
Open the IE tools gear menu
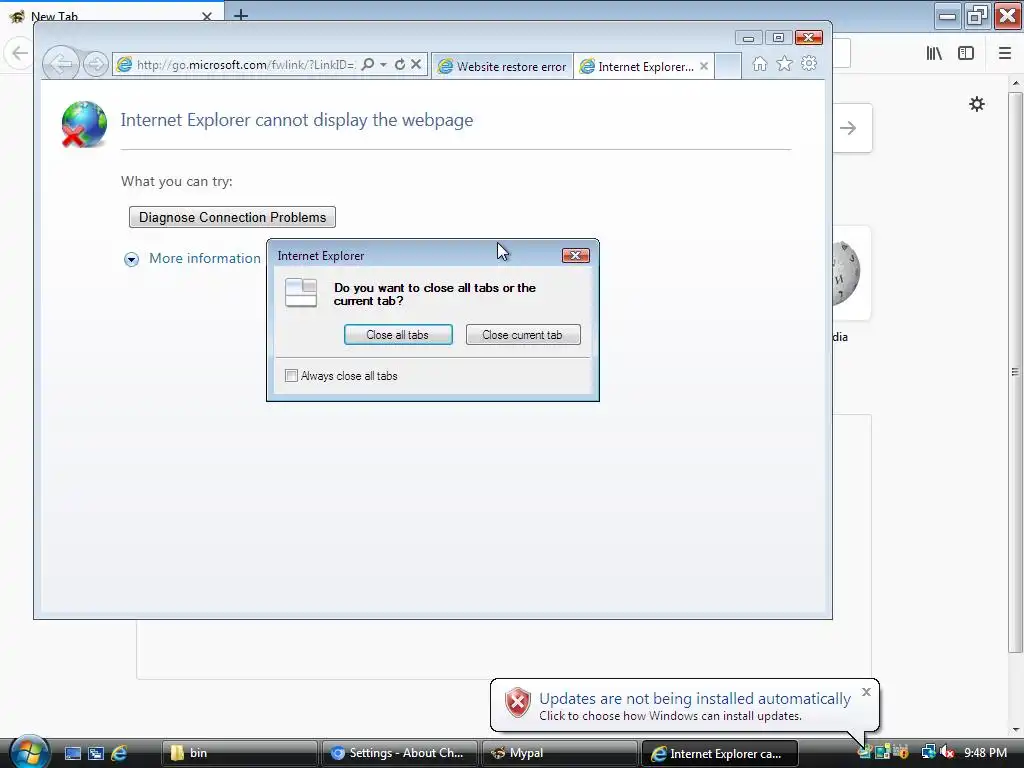809,64
